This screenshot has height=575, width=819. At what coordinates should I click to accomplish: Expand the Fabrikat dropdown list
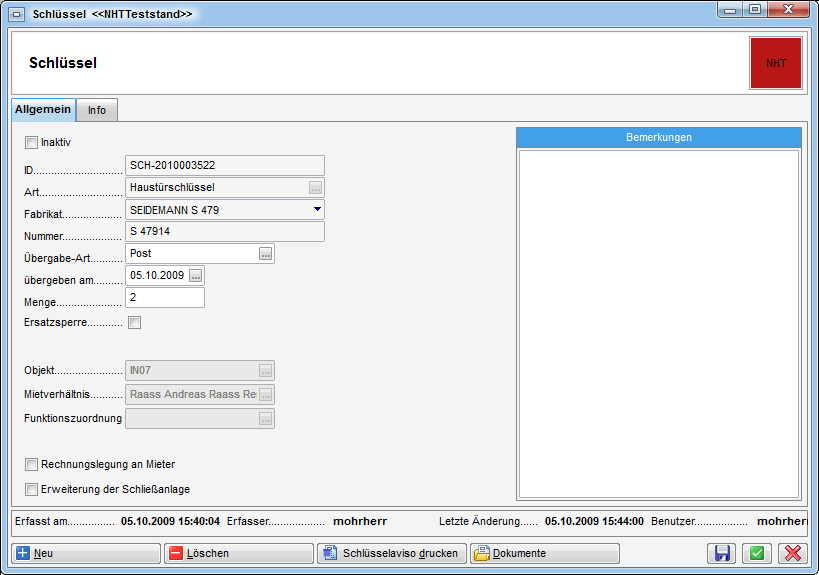pyautogui.click(x=317, y=209)
